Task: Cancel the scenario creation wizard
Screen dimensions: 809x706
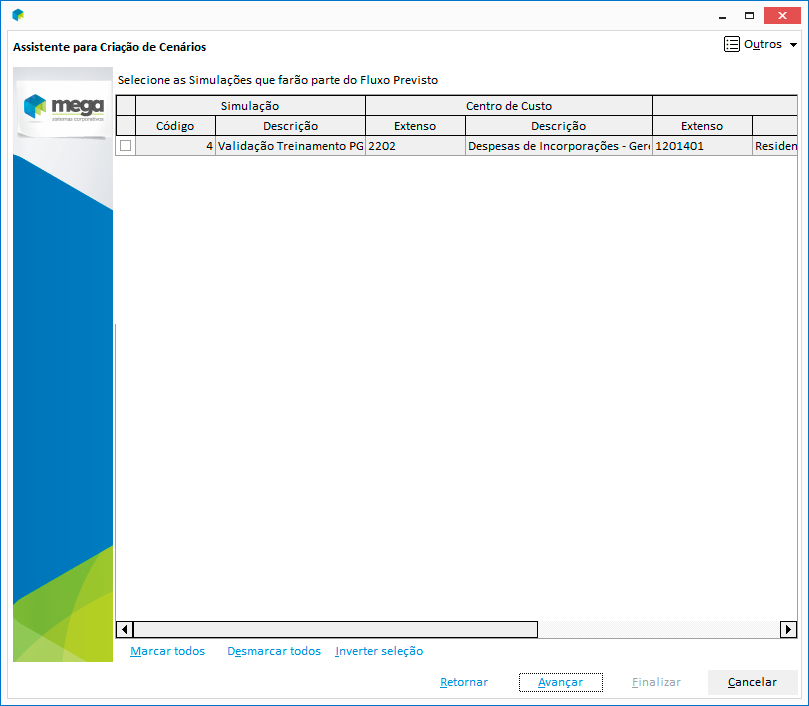Action: coord(752,682)
